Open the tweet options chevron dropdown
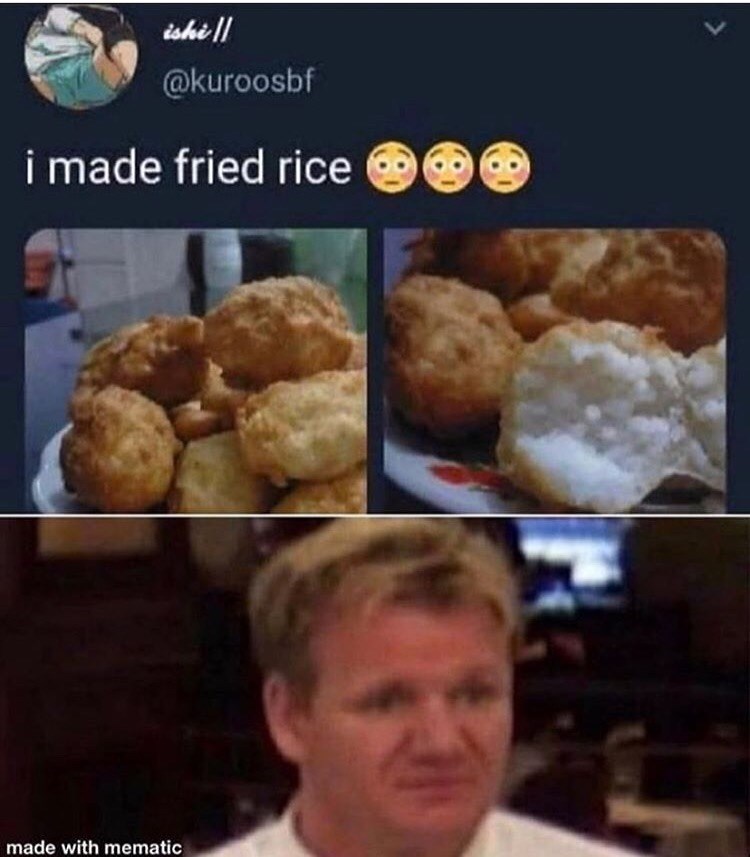The height and width of the screenshot is (857, 750). [715, 28]
